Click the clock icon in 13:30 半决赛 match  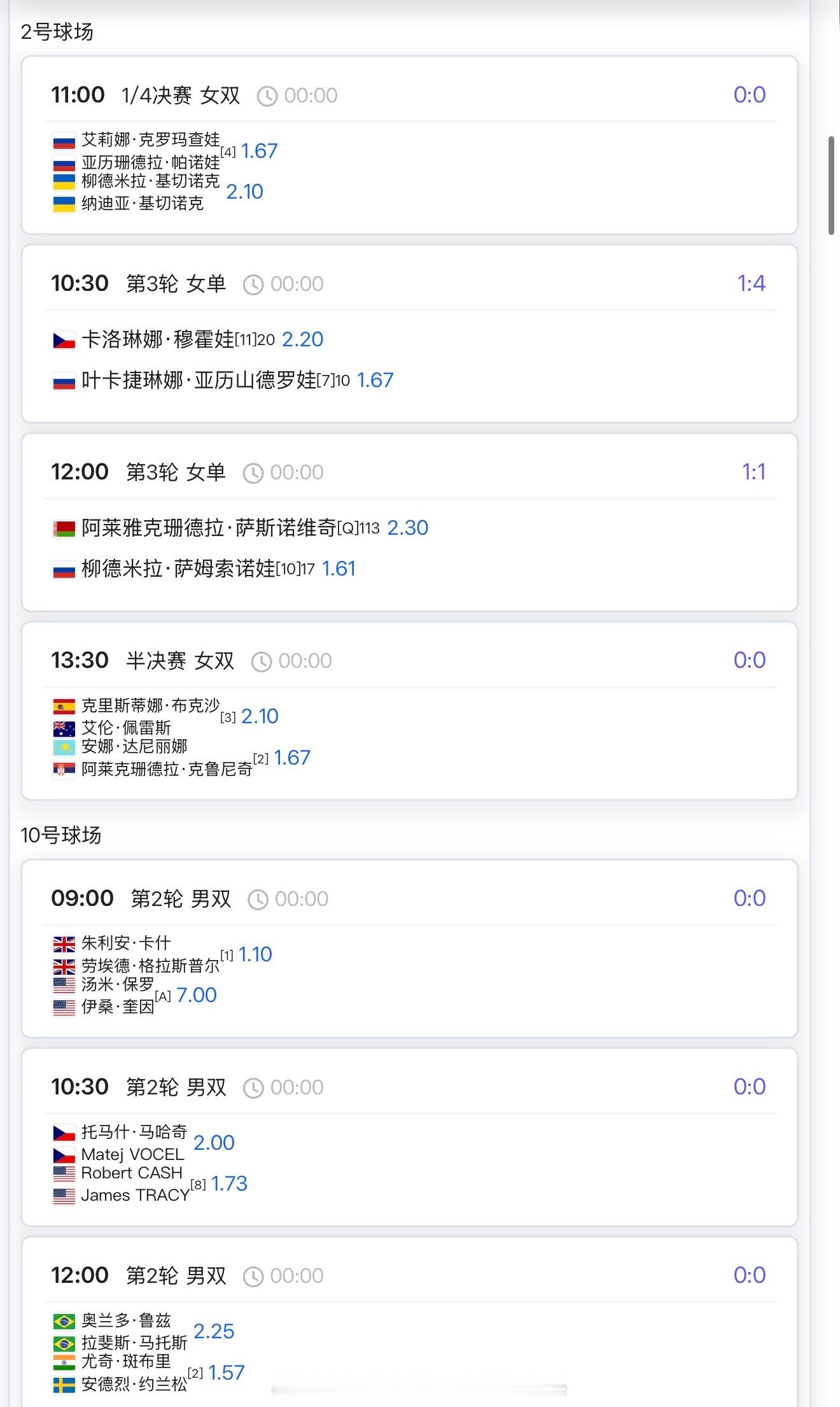click(261, 661)
